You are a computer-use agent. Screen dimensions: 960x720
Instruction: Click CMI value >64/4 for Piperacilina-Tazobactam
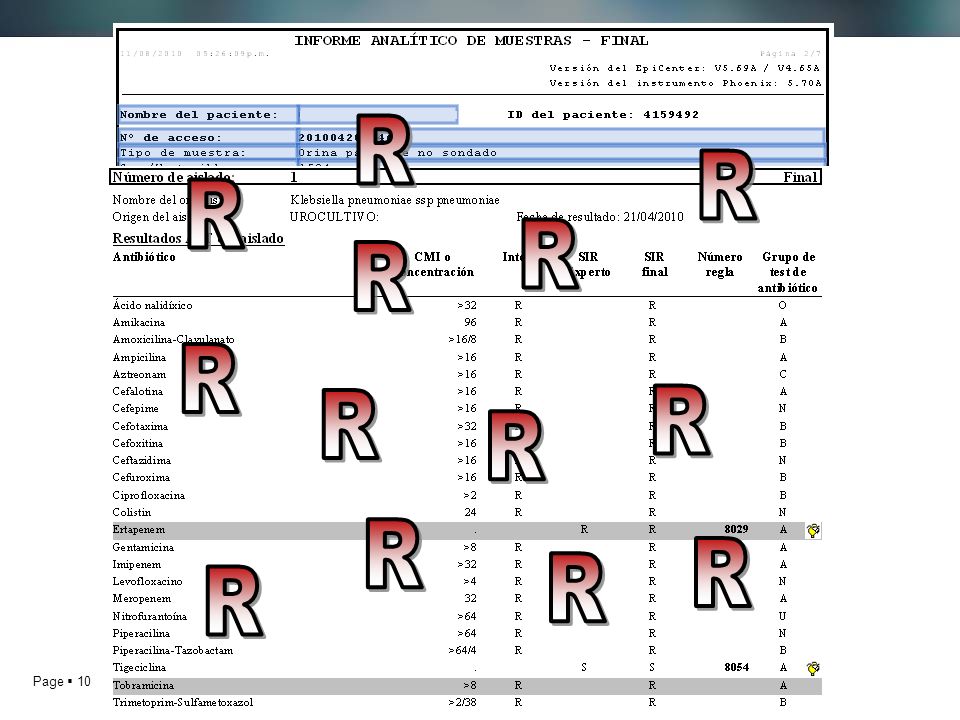[x=463, y=650]
